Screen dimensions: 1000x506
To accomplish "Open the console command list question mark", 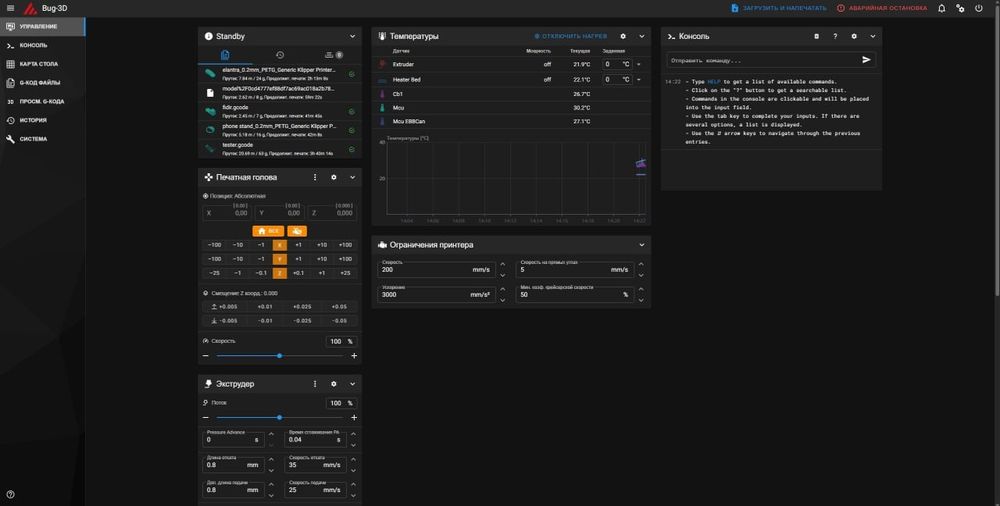I will pyautogui.click(x=835, y=36).
